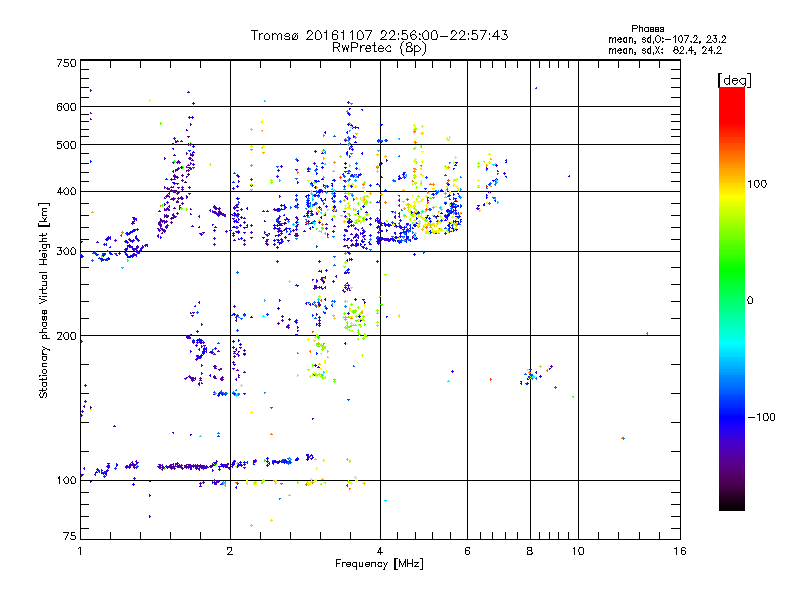The width and height of the screenshot is (800, 600).
Task: Click the 'Phases' header label
Action: 647,29
